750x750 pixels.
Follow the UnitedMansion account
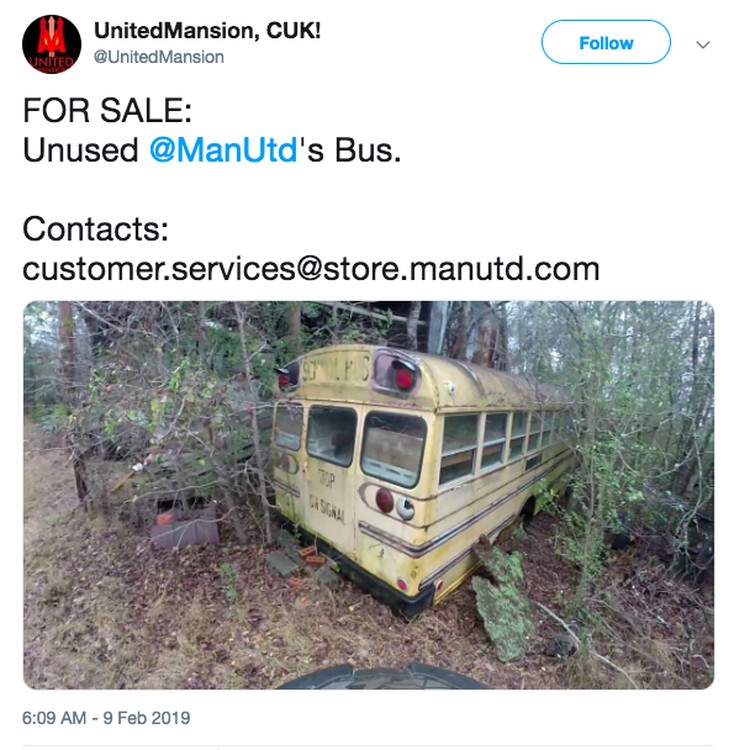tap(606, 43)
